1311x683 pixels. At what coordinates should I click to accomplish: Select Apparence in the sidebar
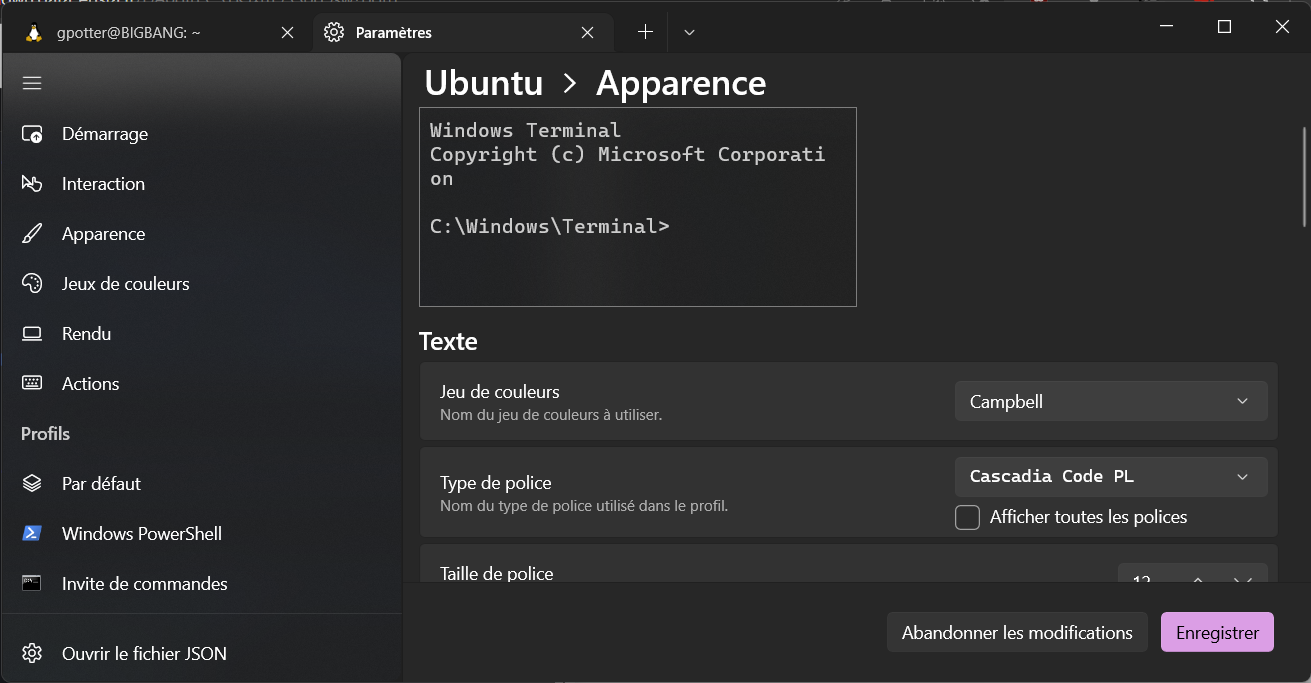point(201,234)
